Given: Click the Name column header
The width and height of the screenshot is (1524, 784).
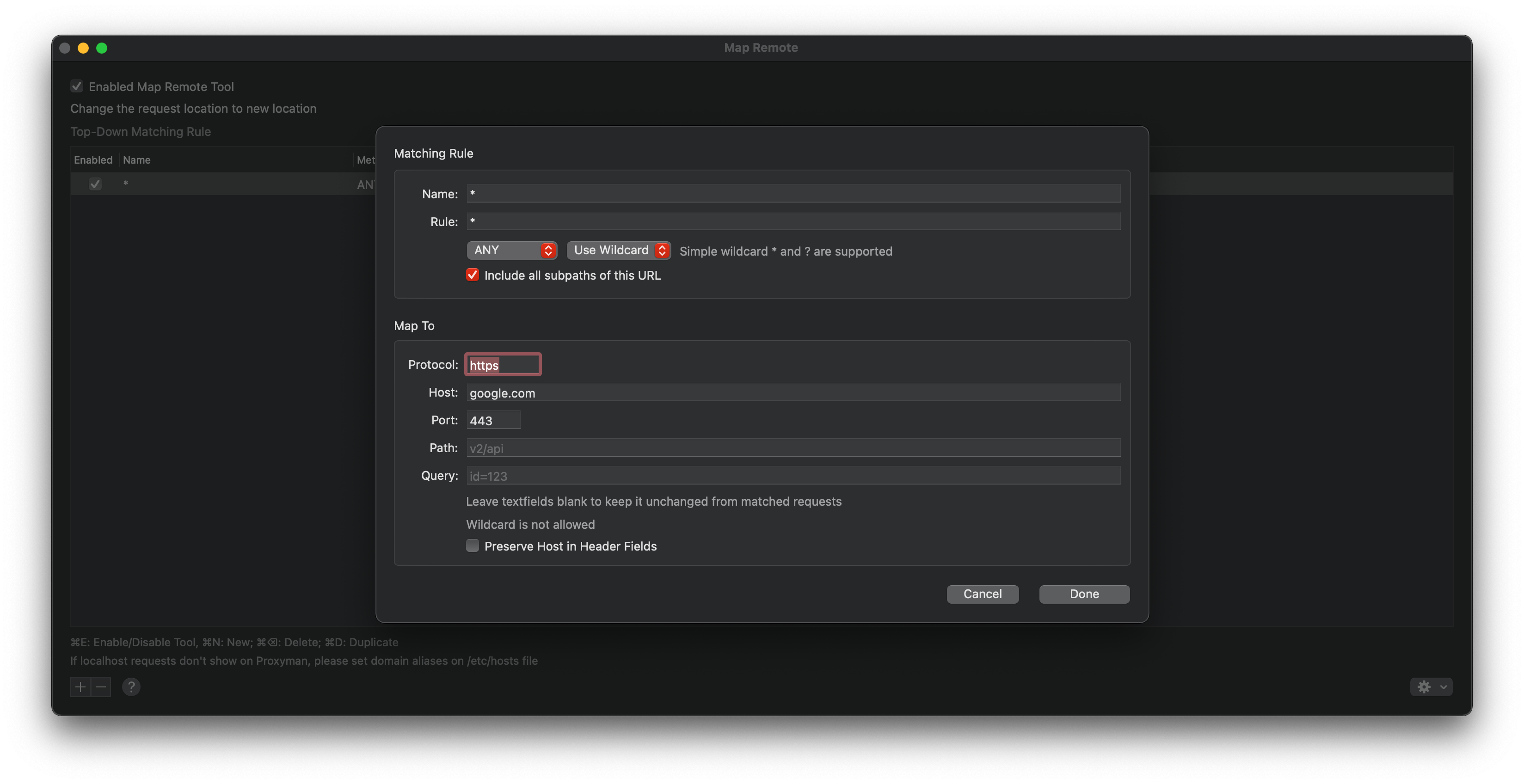Looking at the screenshot, I should point(137,159).
